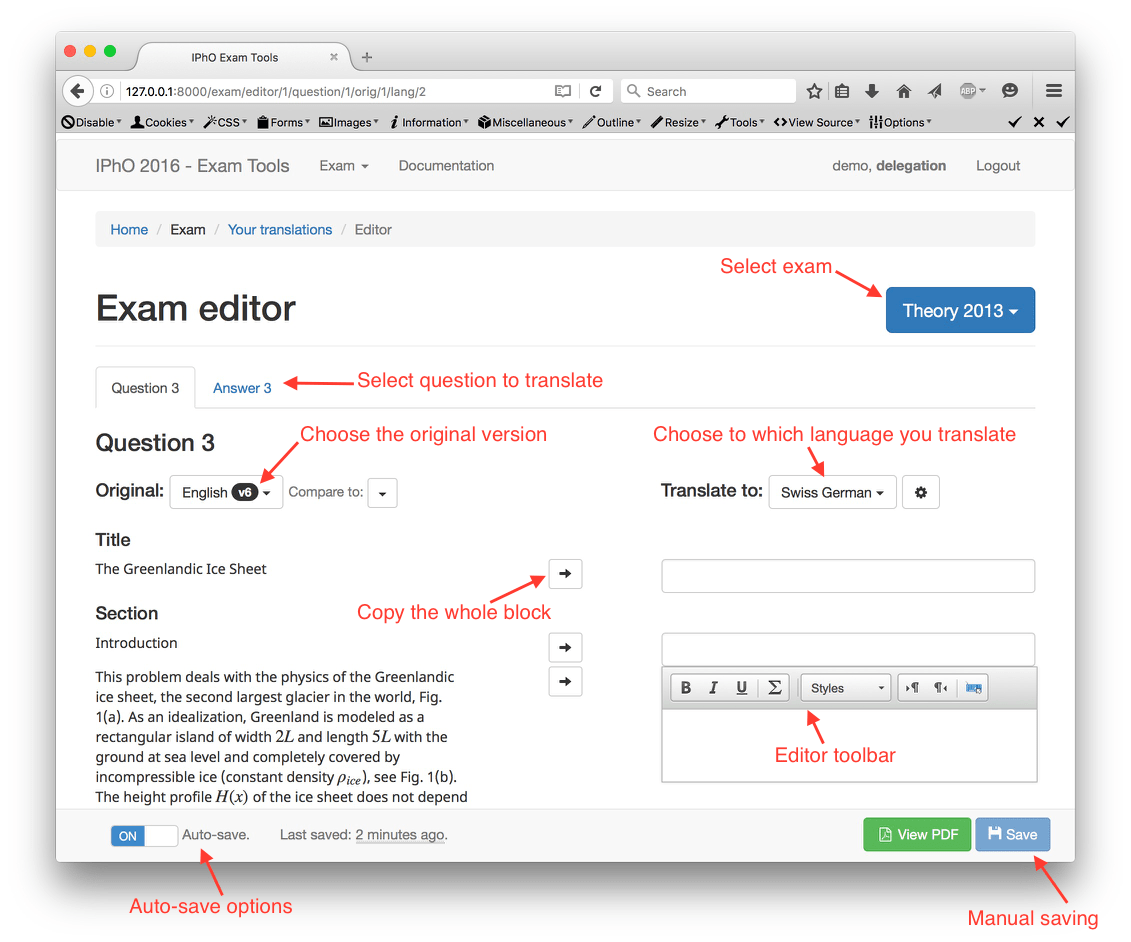Insert an equation using the sigma icon
Image resolution: width=1131 pixels, height=942 pixels.
coord(774,687)
